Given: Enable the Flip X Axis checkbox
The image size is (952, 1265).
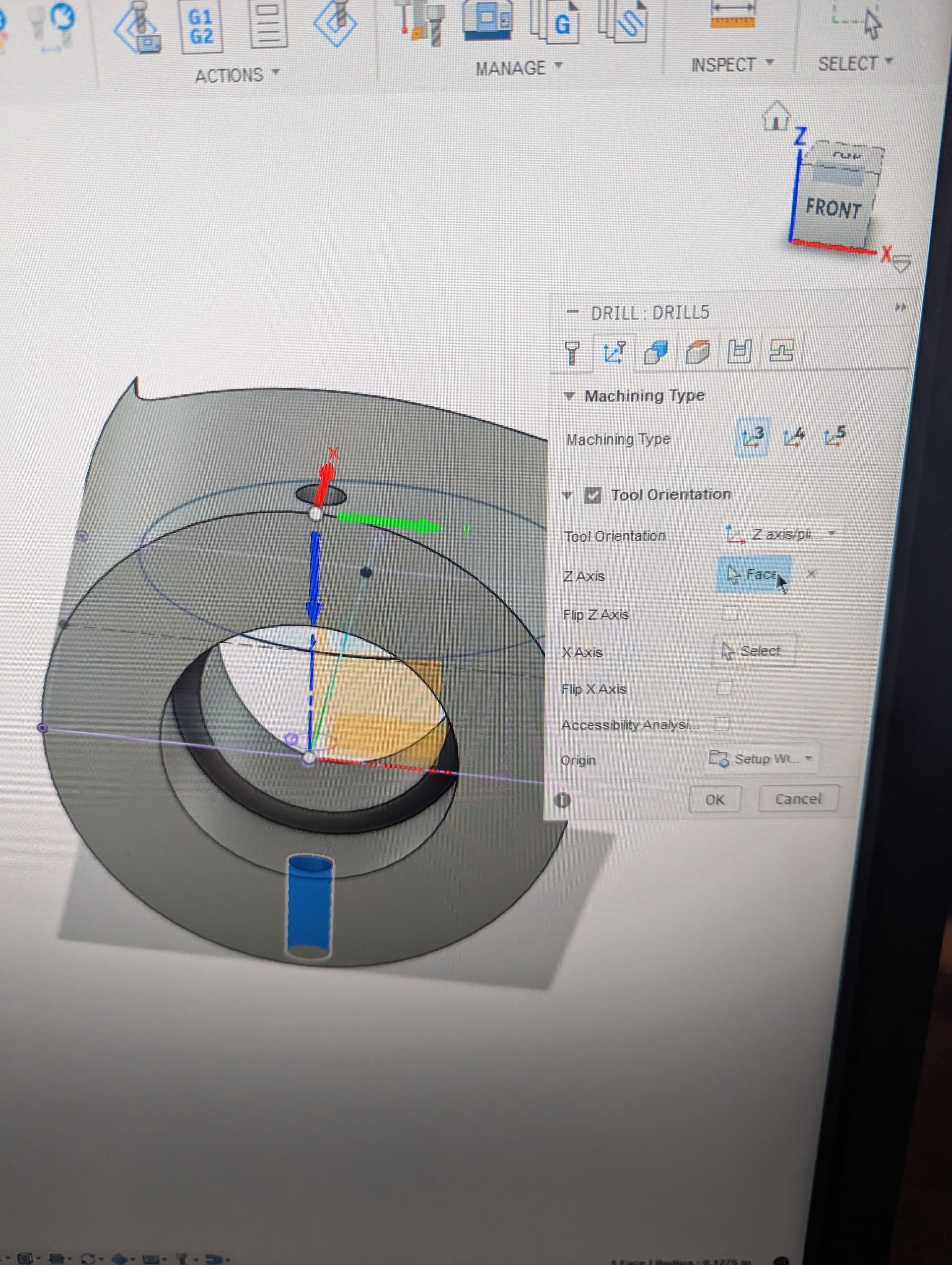Looking at the screenshot, I should (x=724, y=688).
